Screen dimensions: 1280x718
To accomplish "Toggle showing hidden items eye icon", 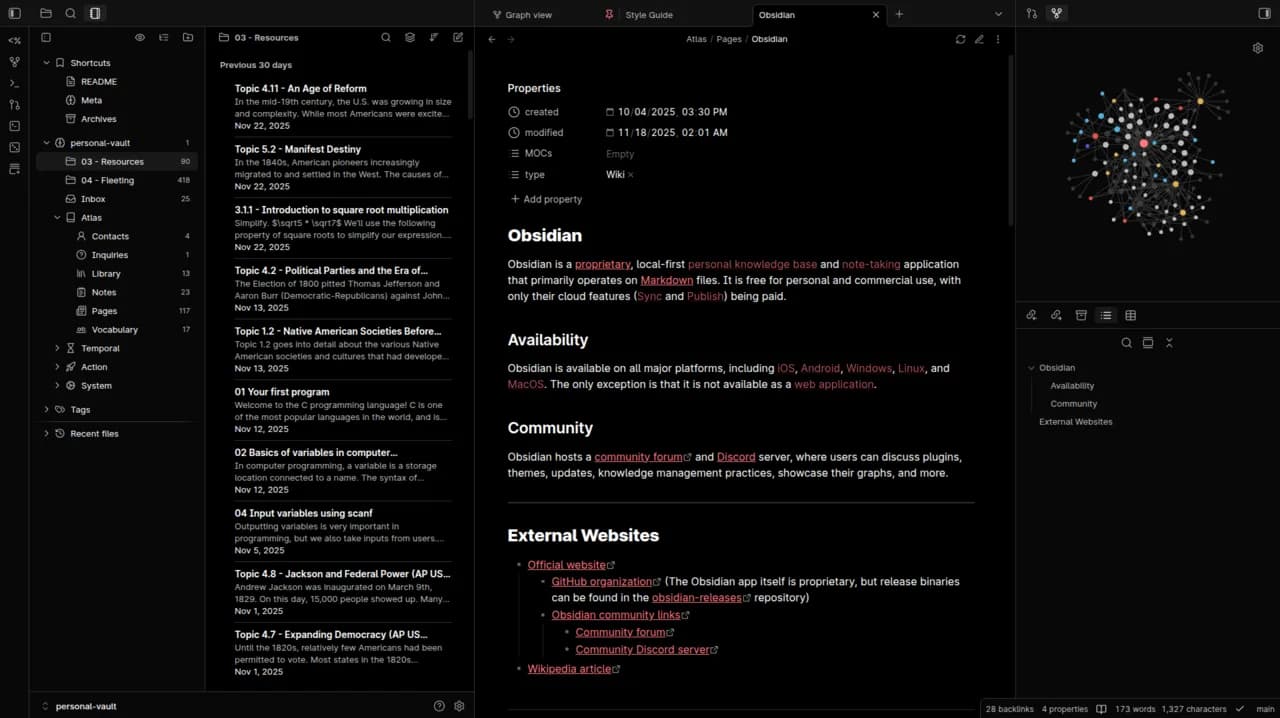I will click(140, 37).
